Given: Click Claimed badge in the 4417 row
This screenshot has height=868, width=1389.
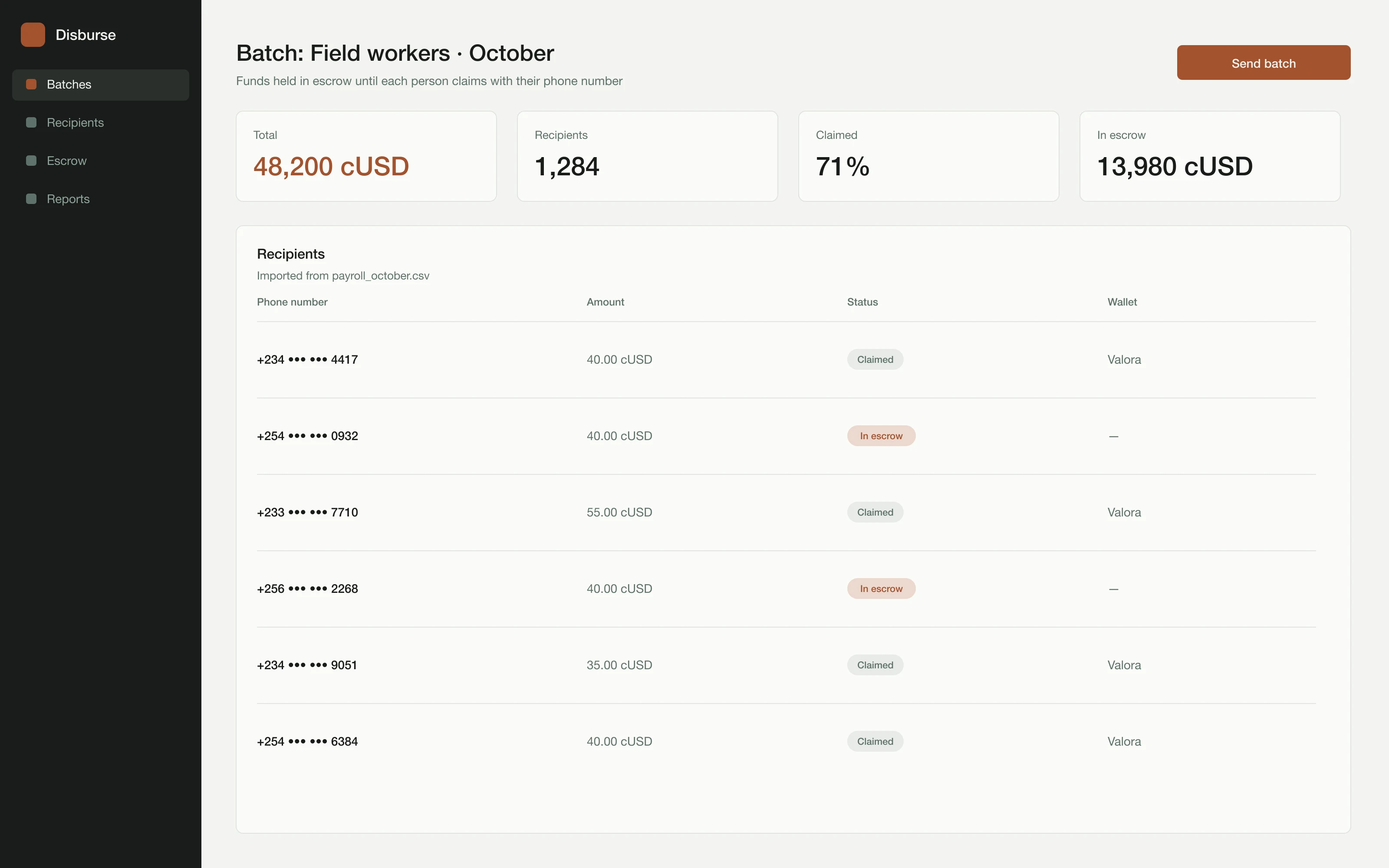Looking at the screenshot, I should (x=876, y=359).
